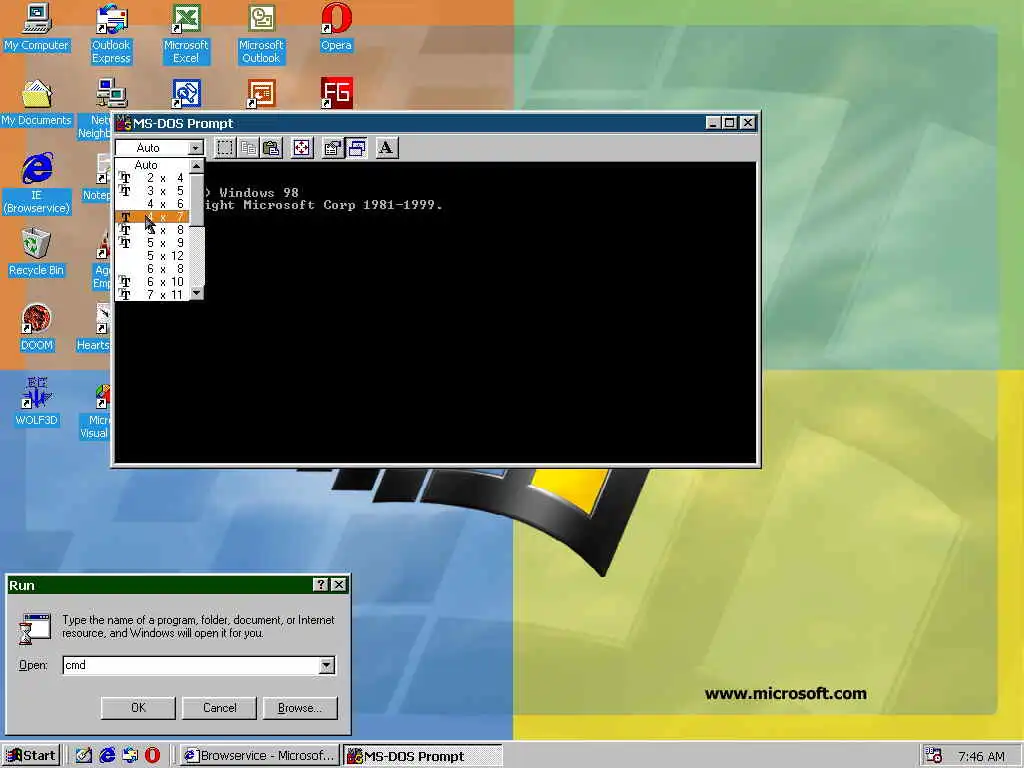
Task: Click Show Desktop quick launch icon
Action: pos(84,756)
